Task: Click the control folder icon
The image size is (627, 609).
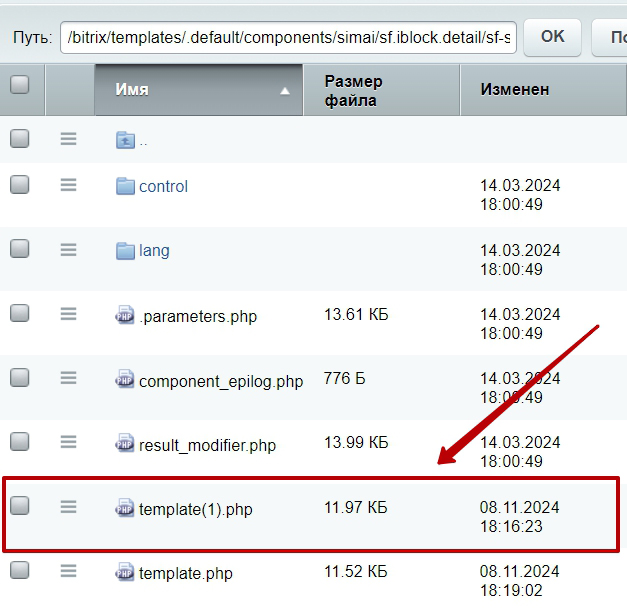Action: [125, 186]
